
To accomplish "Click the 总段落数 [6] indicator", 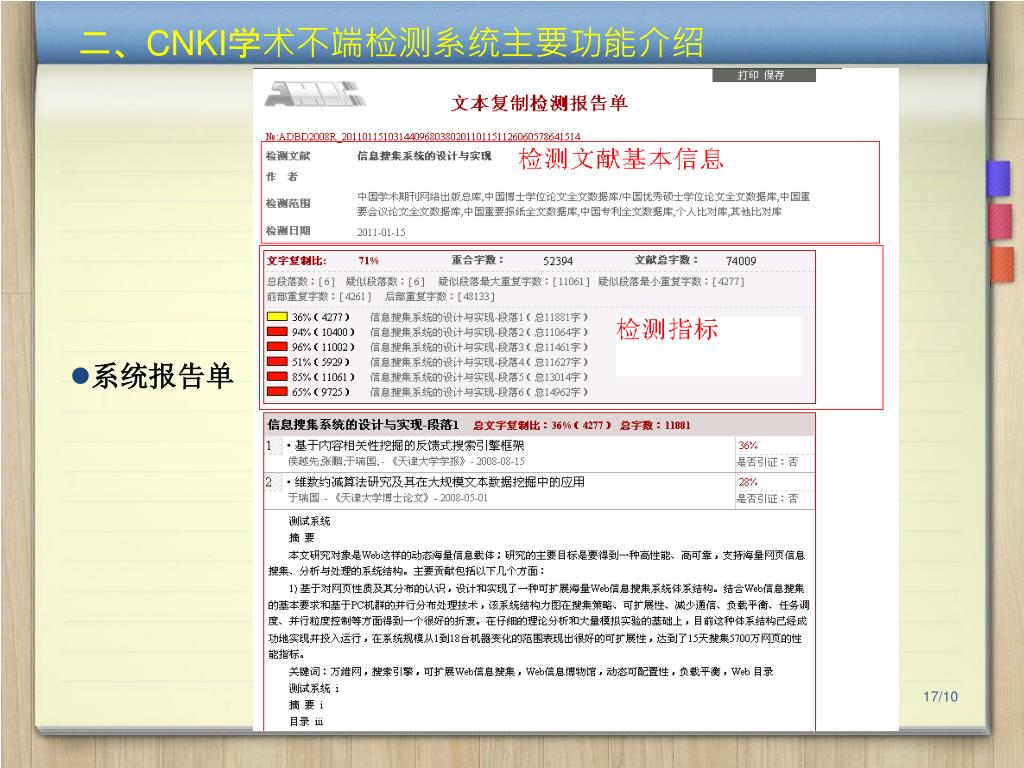I will 300,281.
